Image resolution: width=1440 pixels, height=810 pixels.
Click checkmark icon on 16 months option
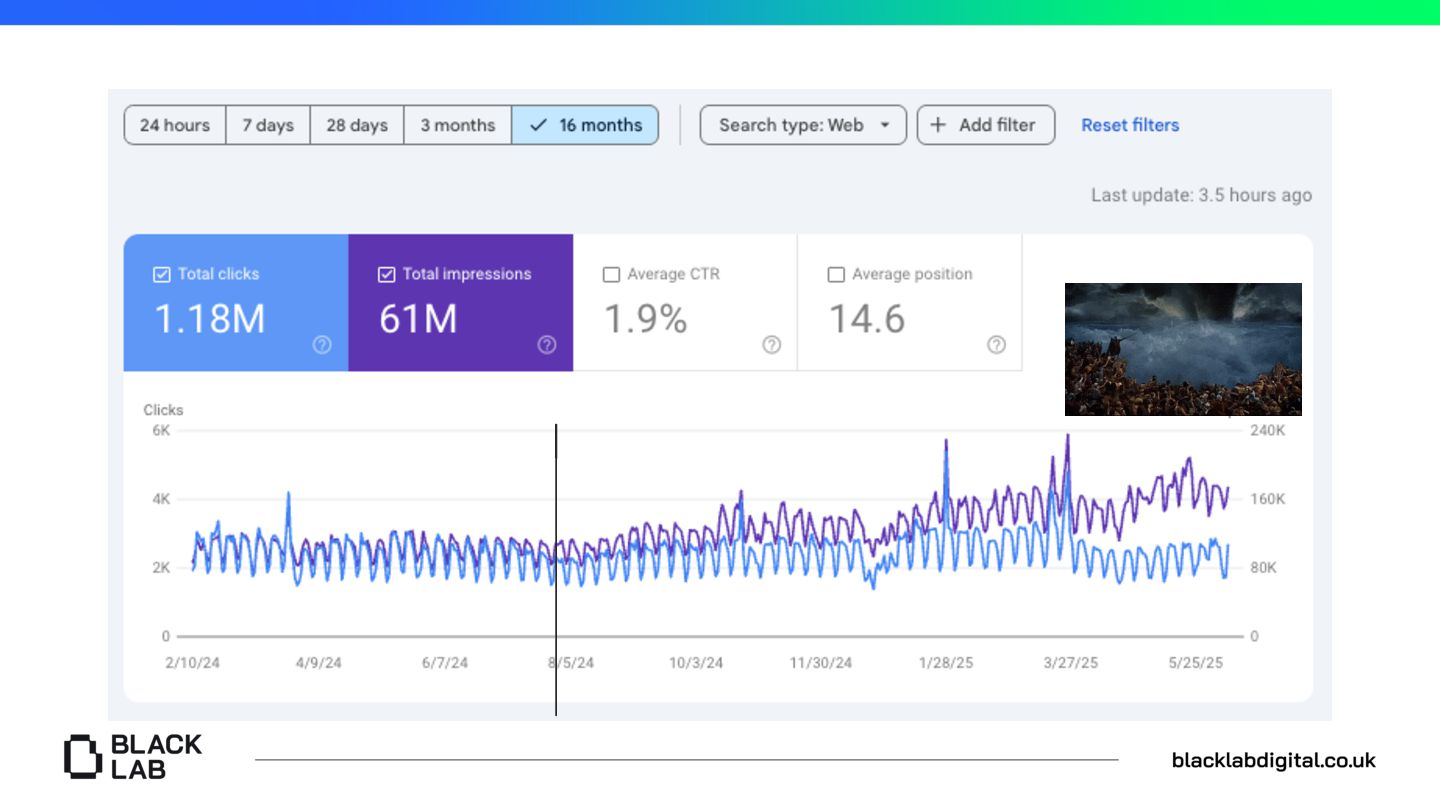(x=538, y=125)
